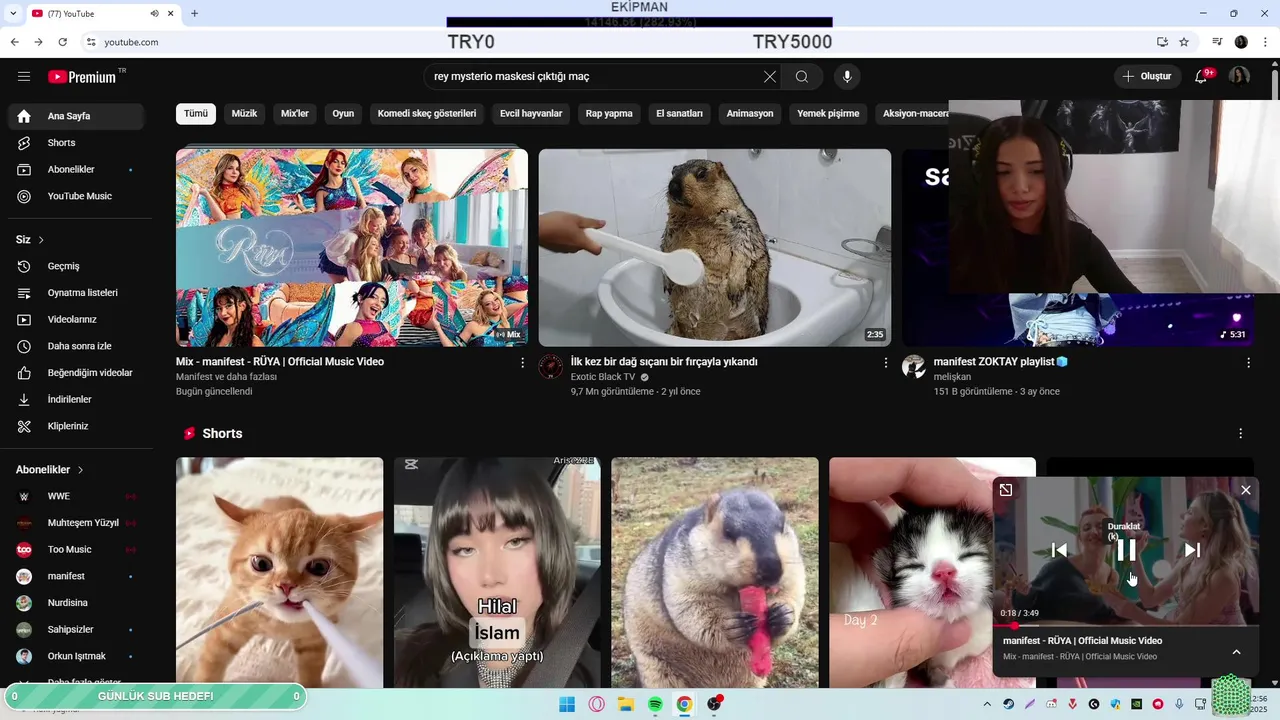Bookmark this page with star icon

point(1184,42)
